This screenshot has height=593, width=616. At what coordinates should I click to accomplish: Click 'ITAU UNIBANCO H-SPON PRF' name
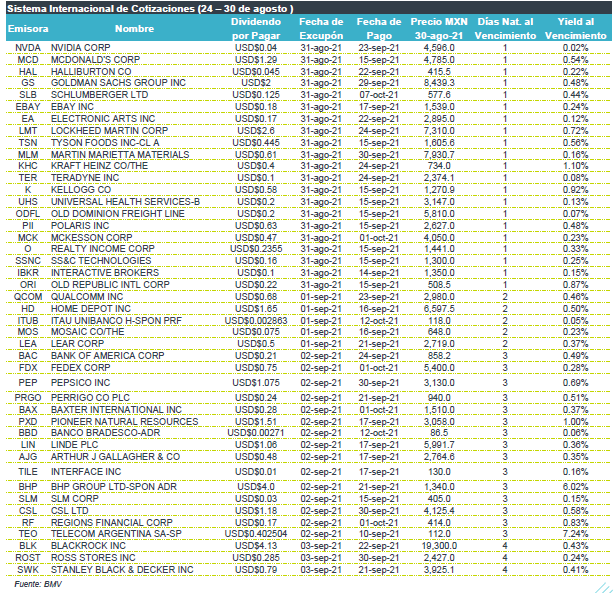pos(116,321)
